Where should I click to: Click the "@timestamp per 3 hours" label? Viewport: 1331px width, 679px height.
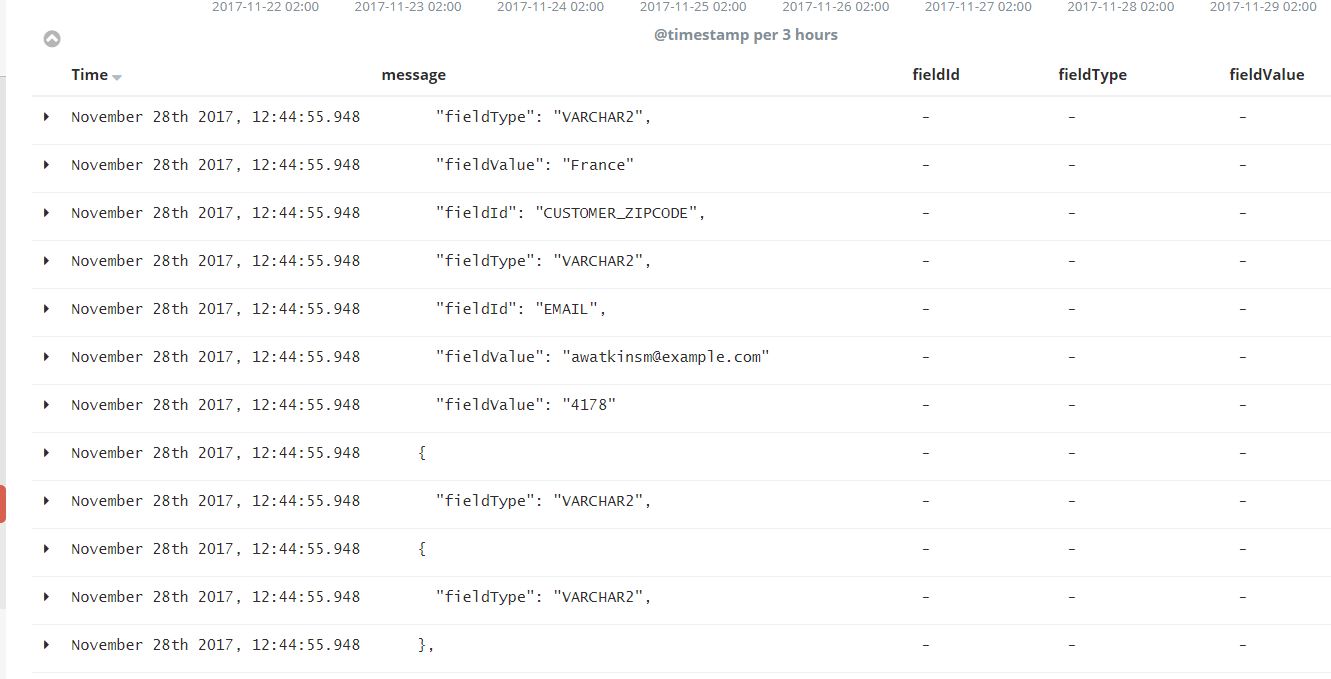[745, 35]
